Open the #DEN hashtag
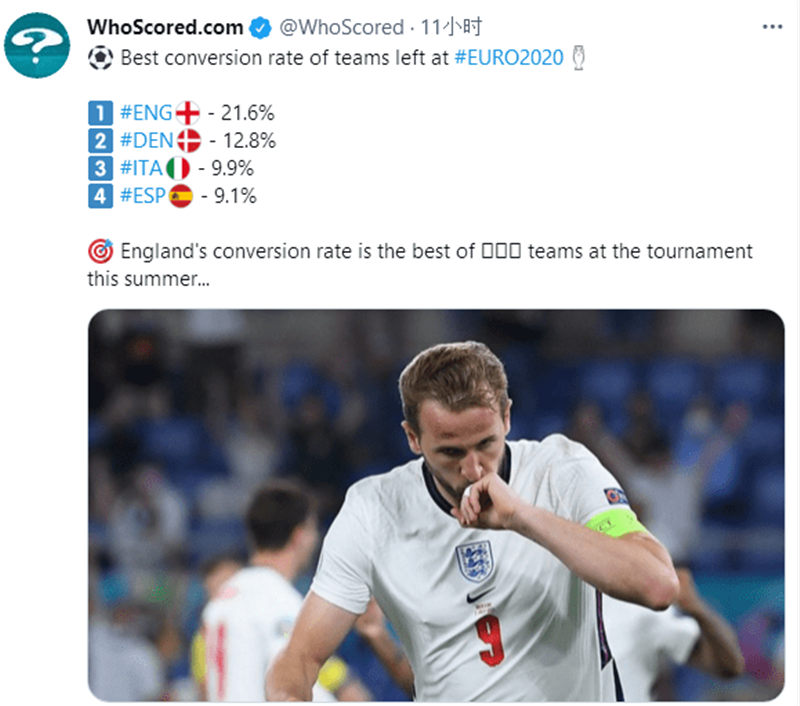This screenshot has width=800, height=706. coord(146,141)
